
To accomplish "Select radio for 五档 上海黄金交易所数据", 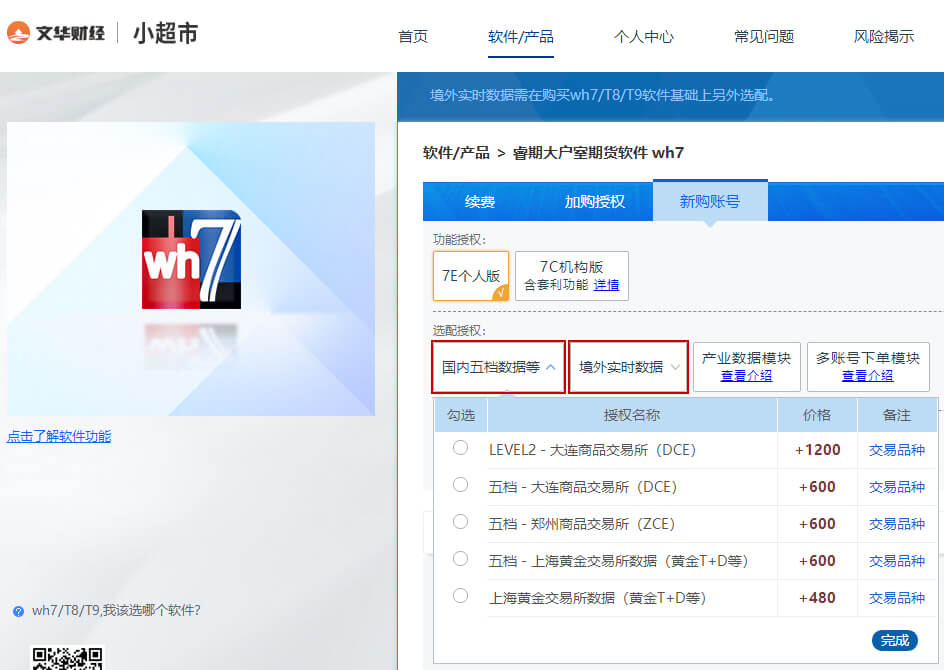I will (x=461, y=559).
